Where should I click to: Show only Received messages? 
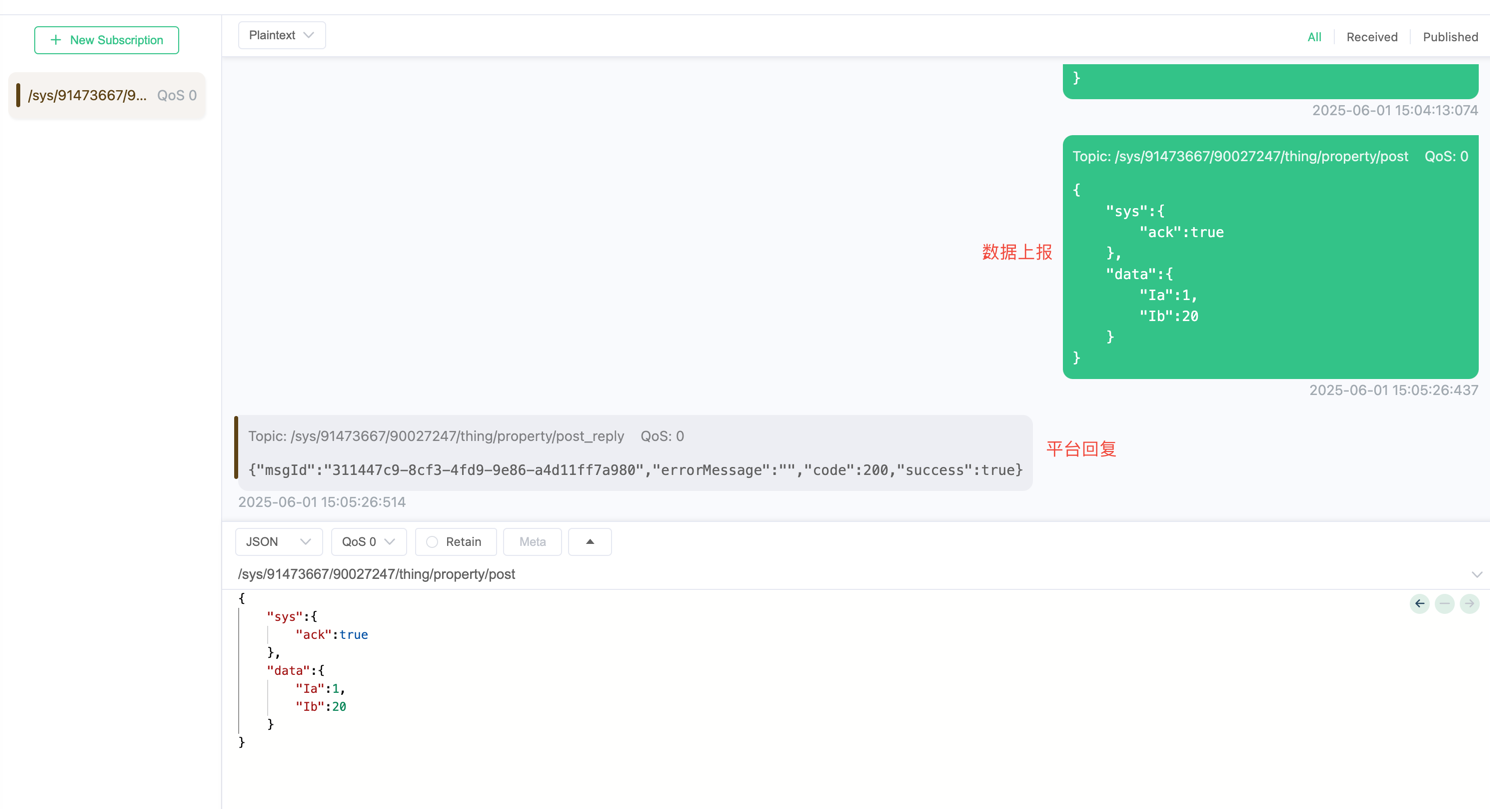point(1371,37)
